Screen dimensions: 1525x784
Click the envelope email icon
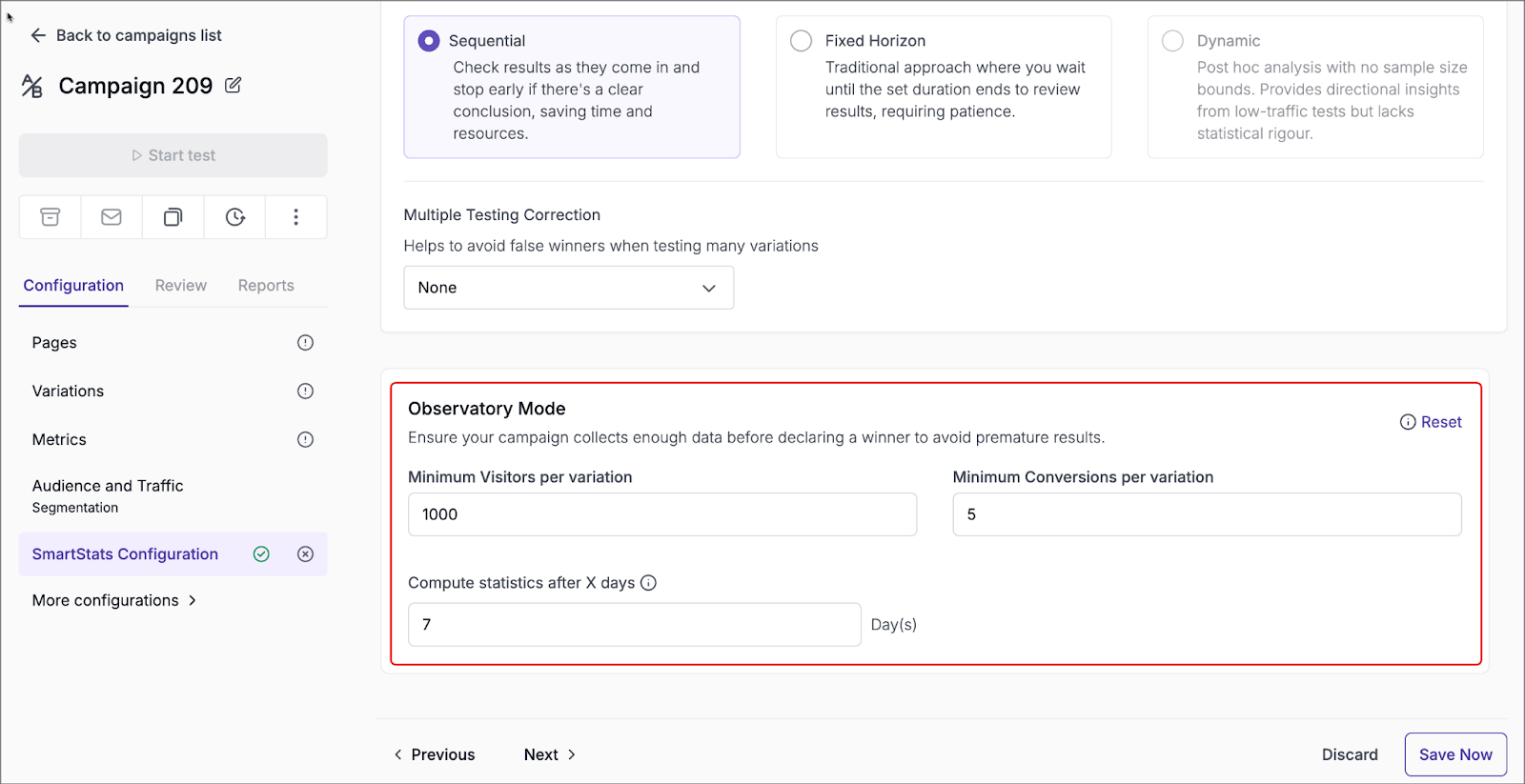point(112,217)
